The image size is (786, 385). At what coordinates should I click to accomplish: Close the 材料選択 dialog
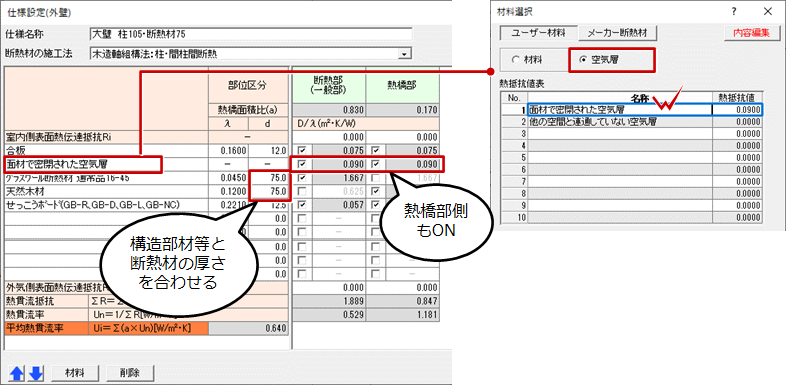(x=767, y=11)
